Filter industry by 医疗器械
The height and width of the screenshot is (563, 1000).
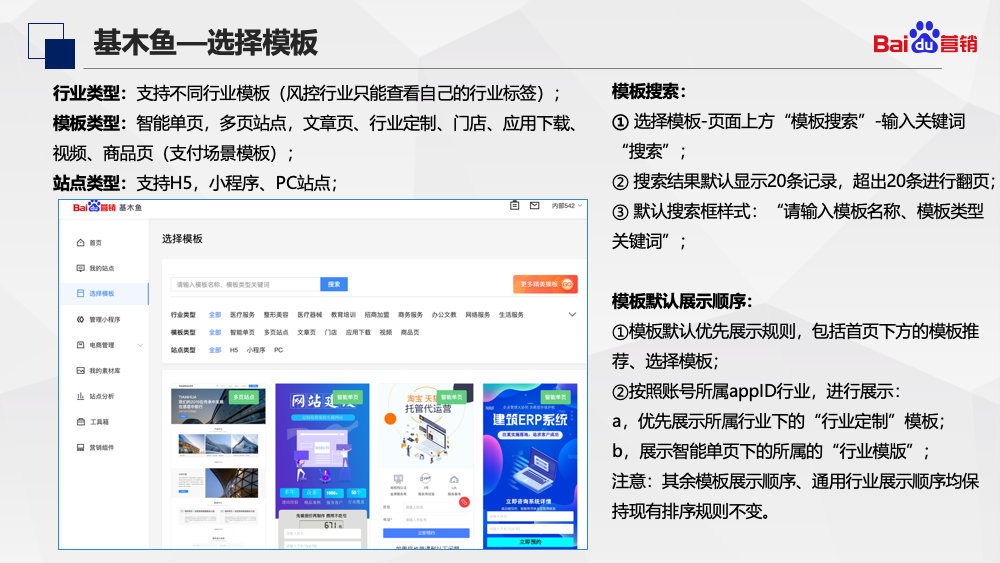coord(309,314)
